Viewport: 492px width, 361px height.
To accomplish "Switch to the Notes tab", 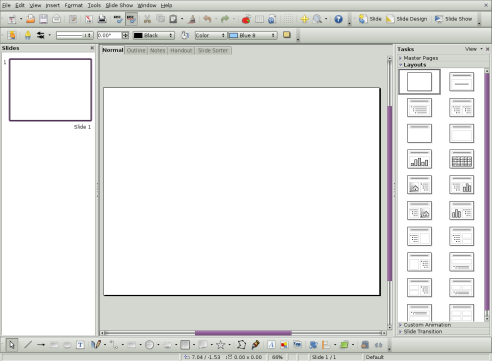I will coord(157,50).
